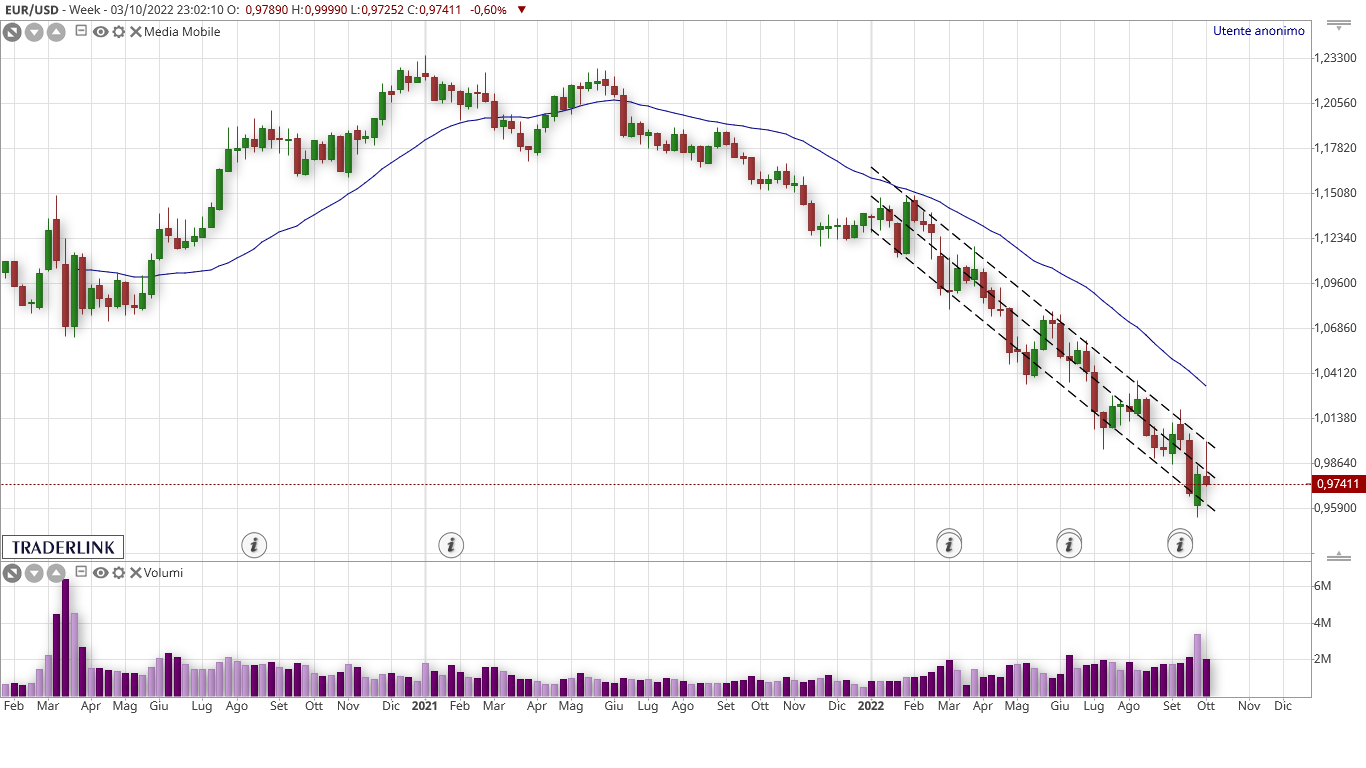
Task: Remove the Media Mobile indicator with X
Action: [x=134, y=32]
